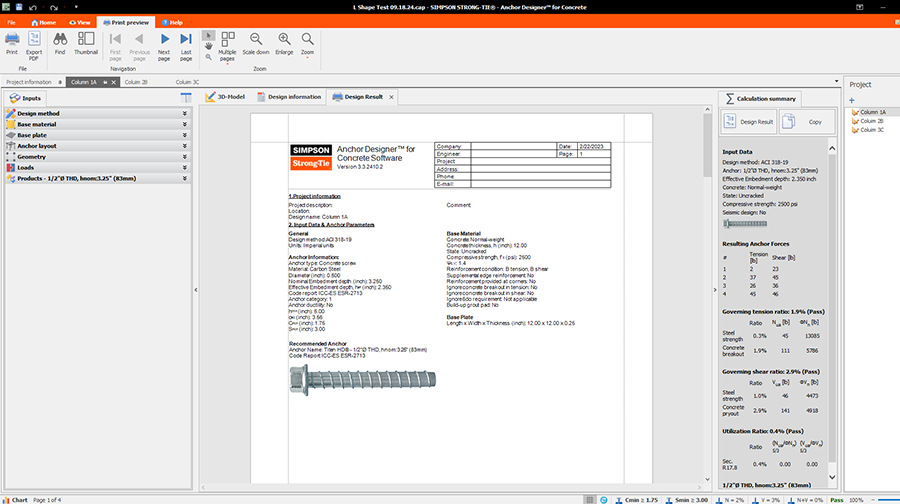The width and height of the screenshot is (900, 504).
Task: Expand the Base plate section
Action: (x=98, y=135)
